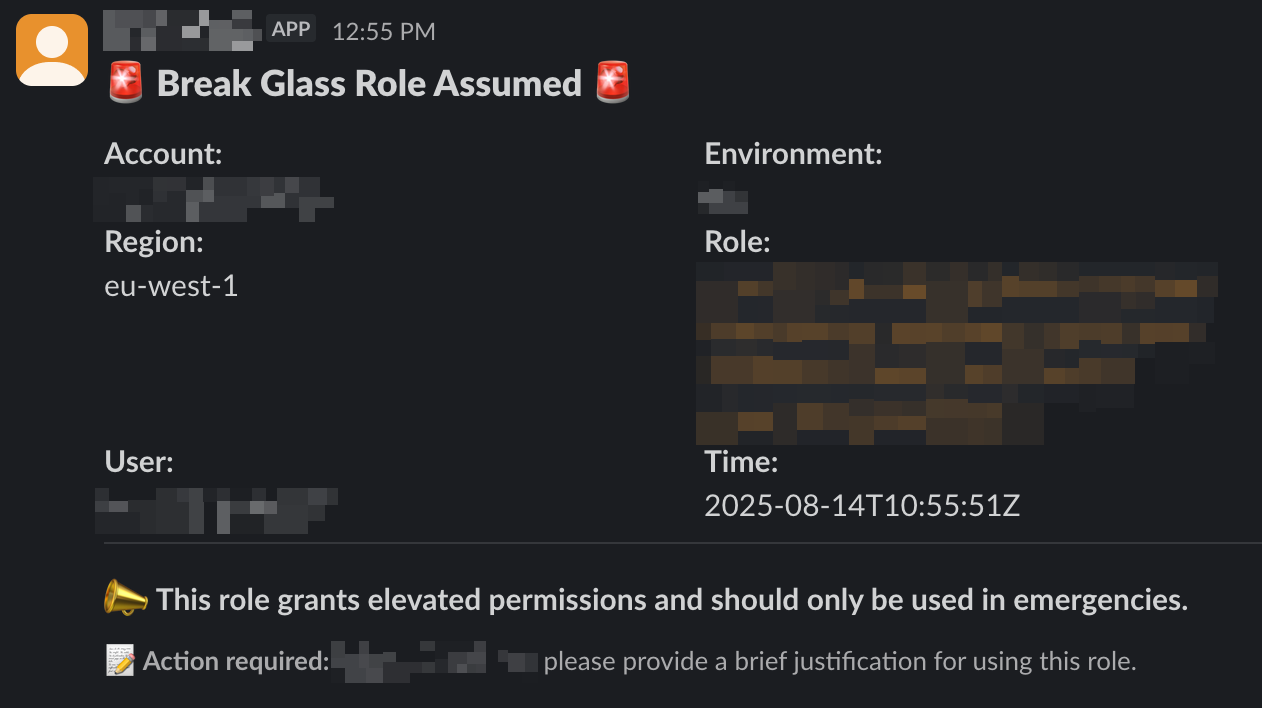Click the blurred Environment value
Image resolution: width=1262 pixels, height=708 pixels.
coord(723,200)
